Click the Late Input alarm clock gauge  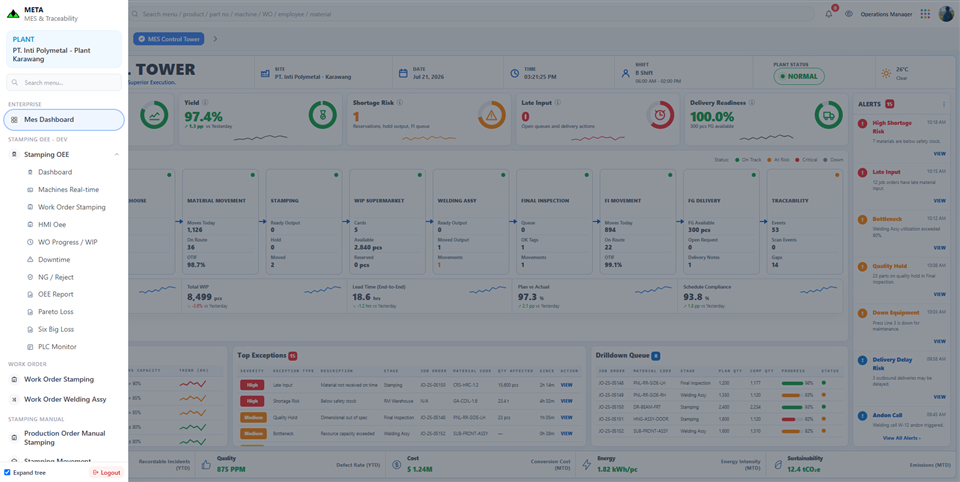point(660,115)
